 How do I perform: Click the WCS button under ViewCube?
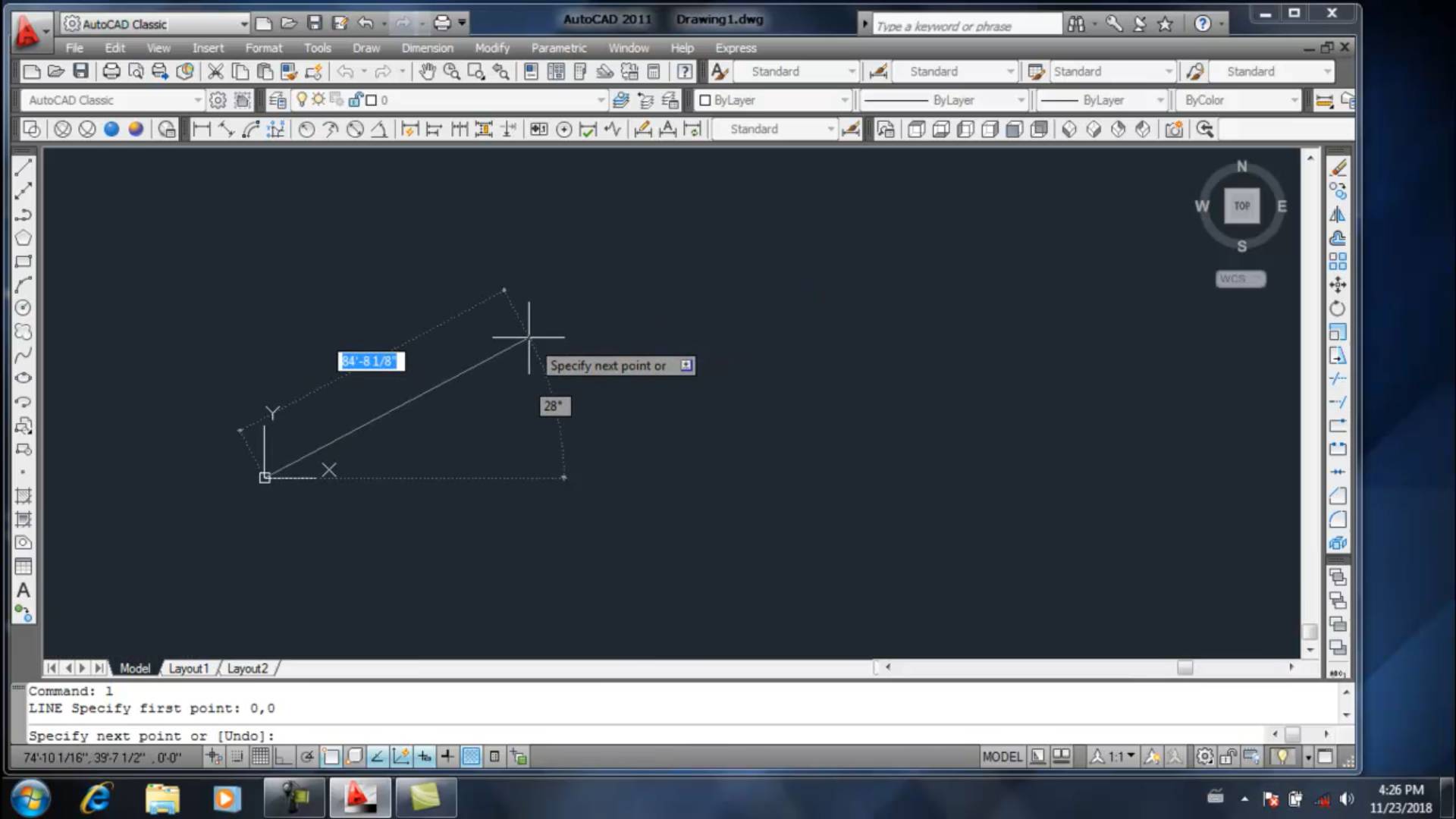pos(1241,279)
